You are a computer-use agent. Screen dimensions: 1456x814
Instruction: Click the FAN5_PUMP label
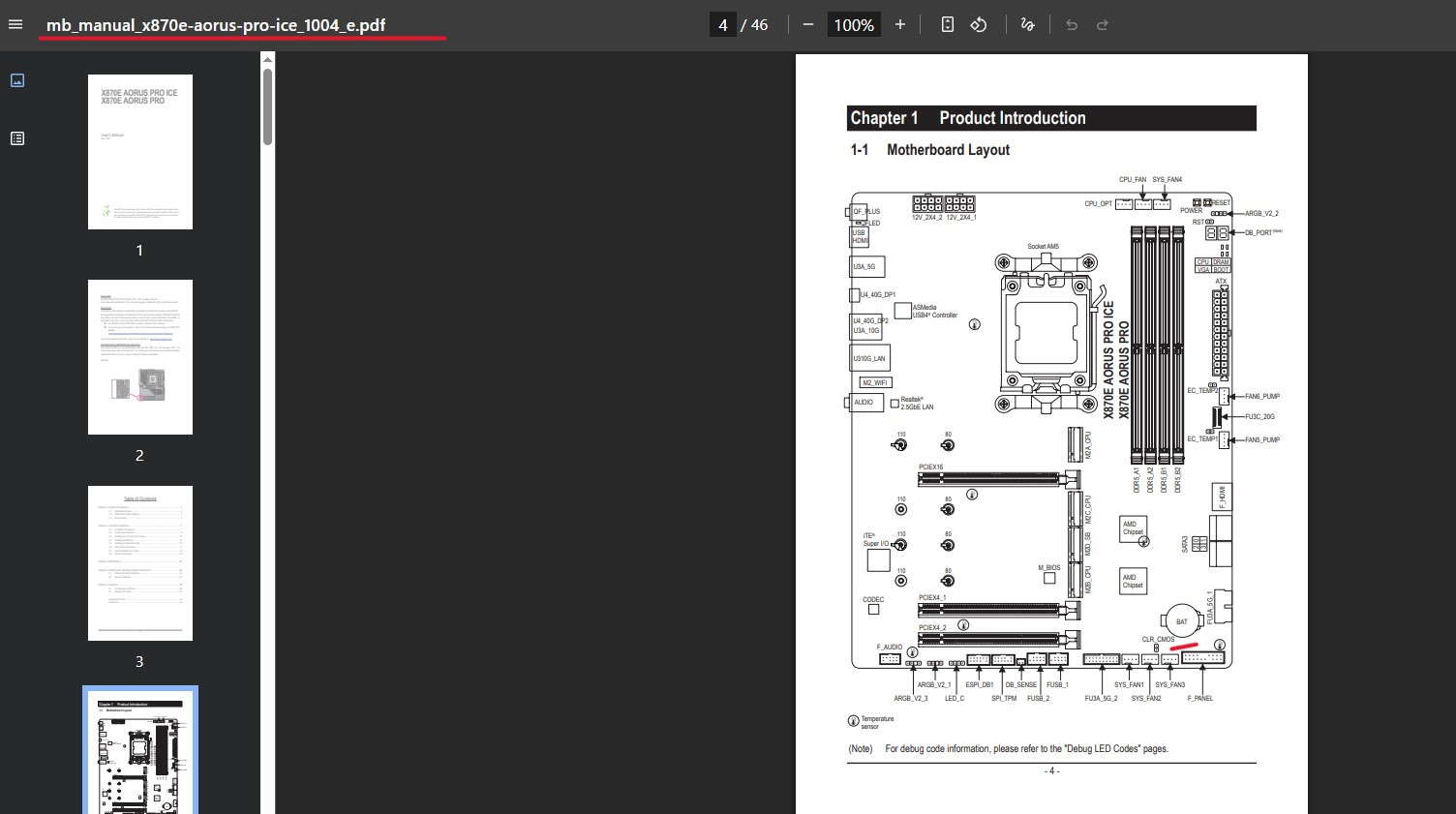coord(1262,440)
